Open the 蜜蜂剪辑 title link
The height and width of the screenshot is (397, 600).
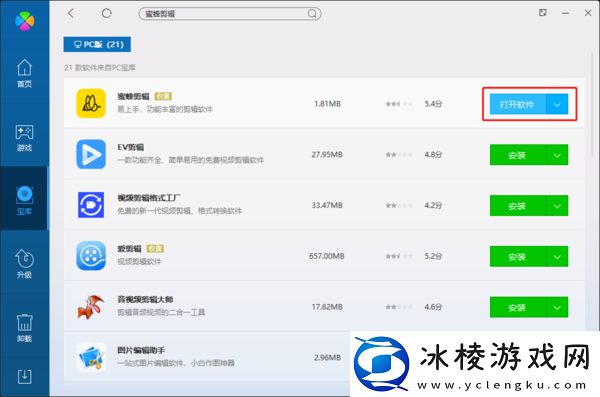pos(133,96)
